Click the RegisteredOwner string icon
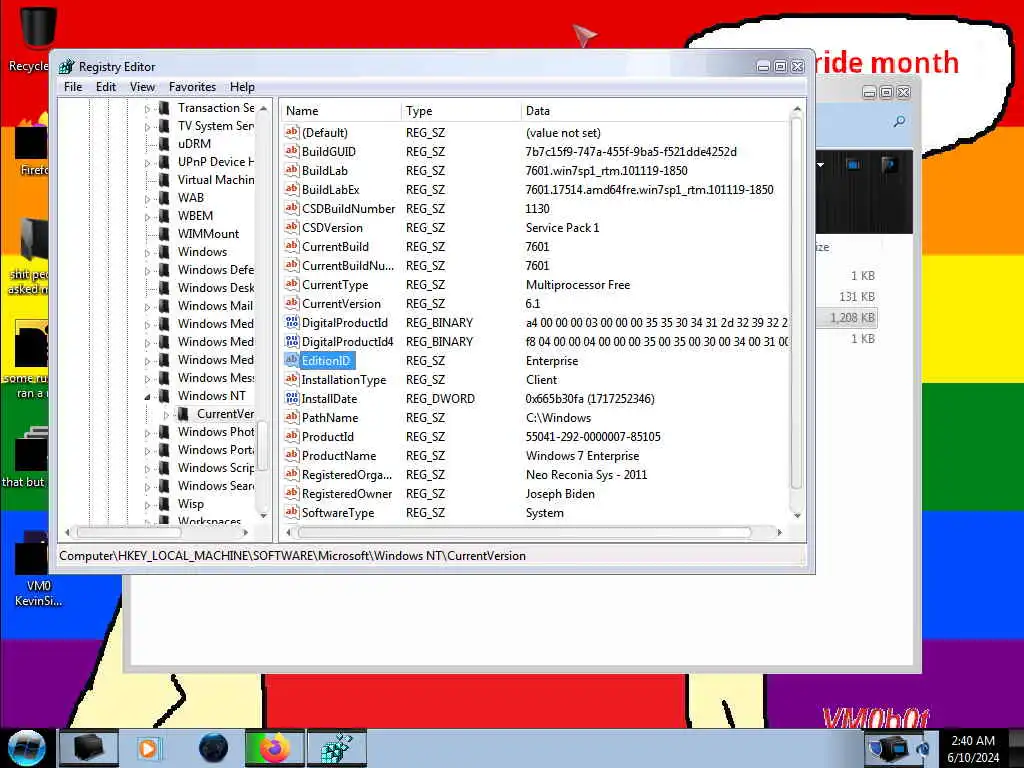The image size is (1024, 768). [x=292, y=493]
